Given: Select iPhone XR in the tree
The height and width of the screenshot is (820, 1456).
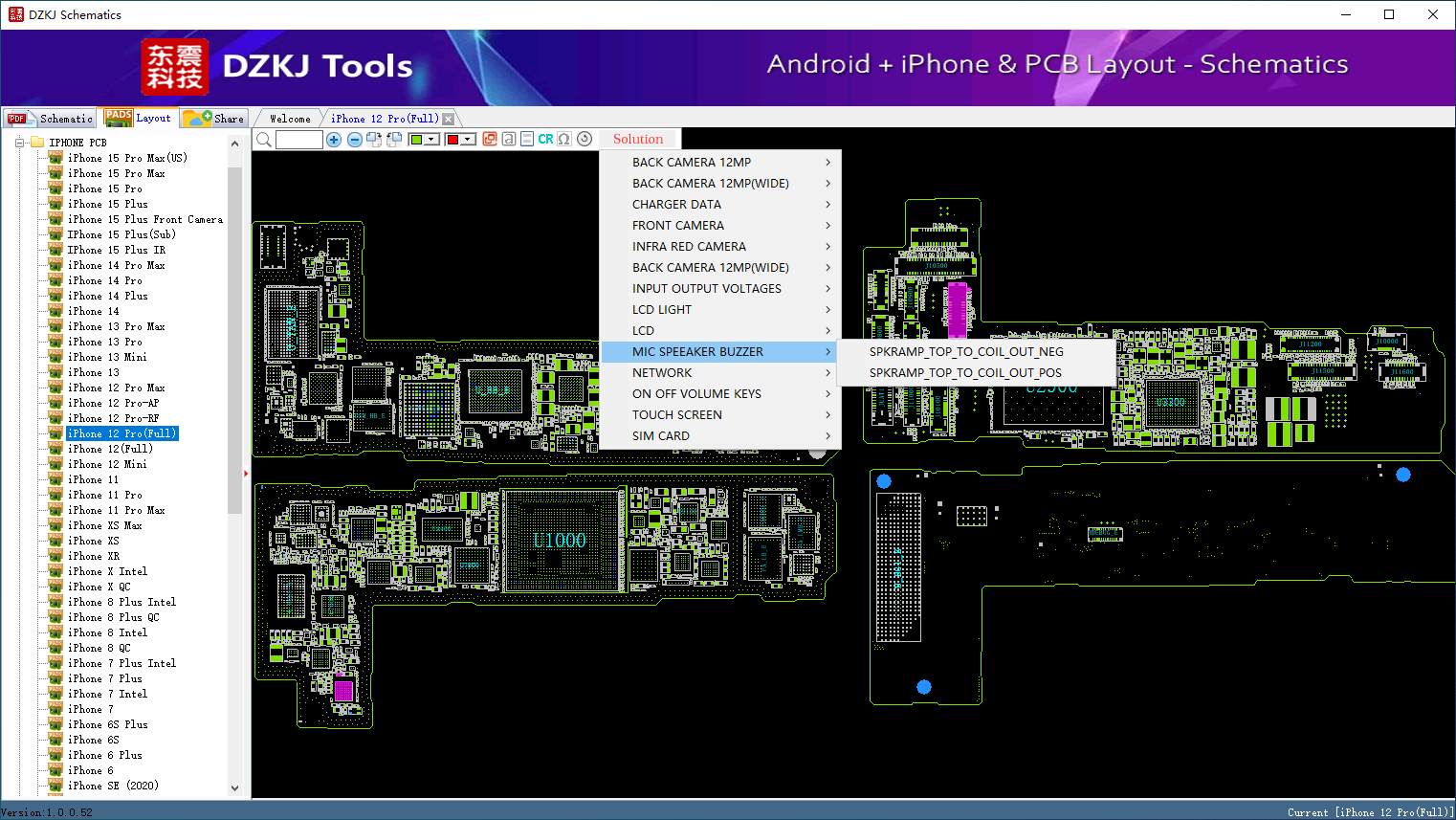Looking at the screenshot, I should [x=94, y=556].
